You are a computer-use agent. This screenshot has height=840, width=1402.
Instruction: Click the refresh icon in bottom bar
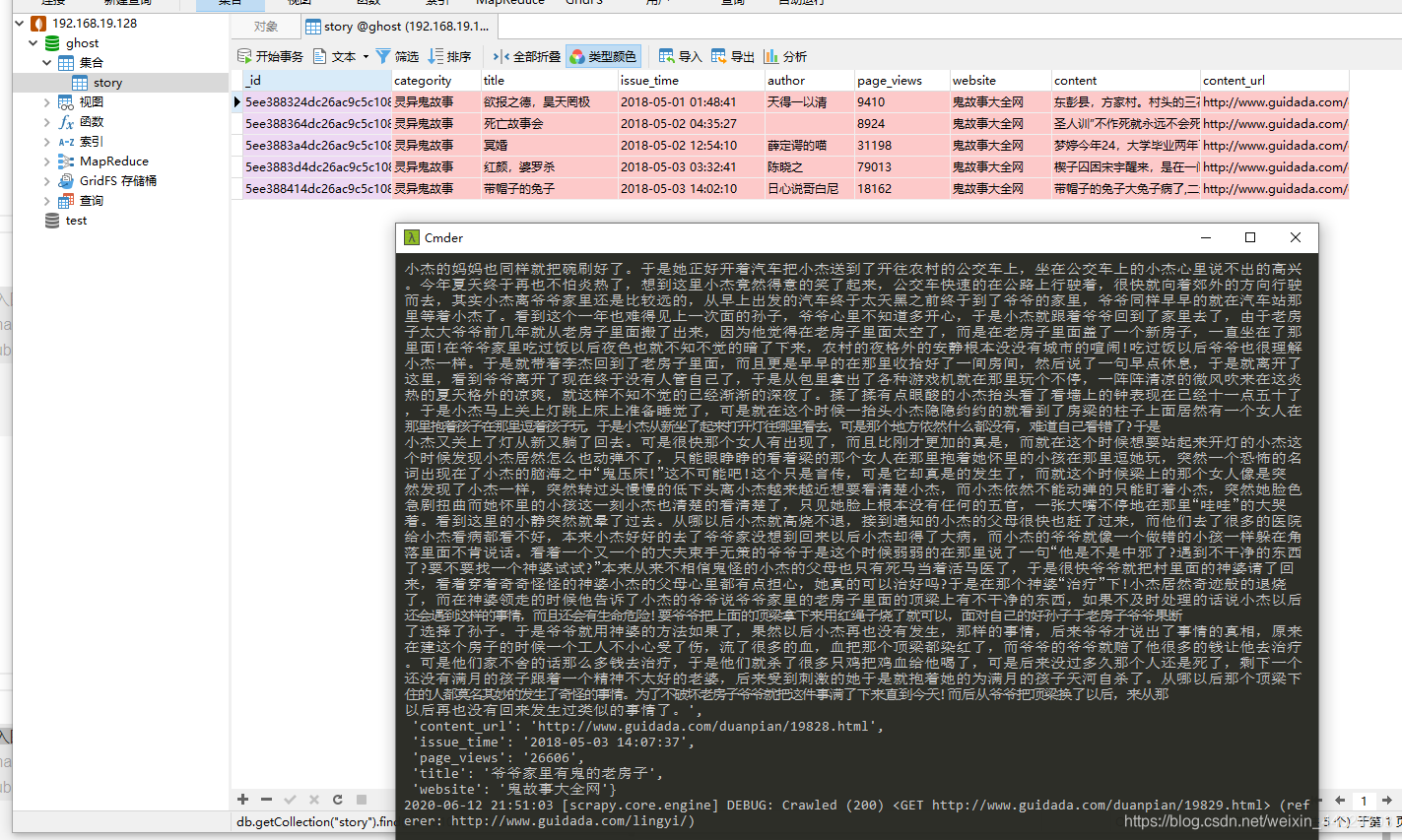(x=338, y=800)
